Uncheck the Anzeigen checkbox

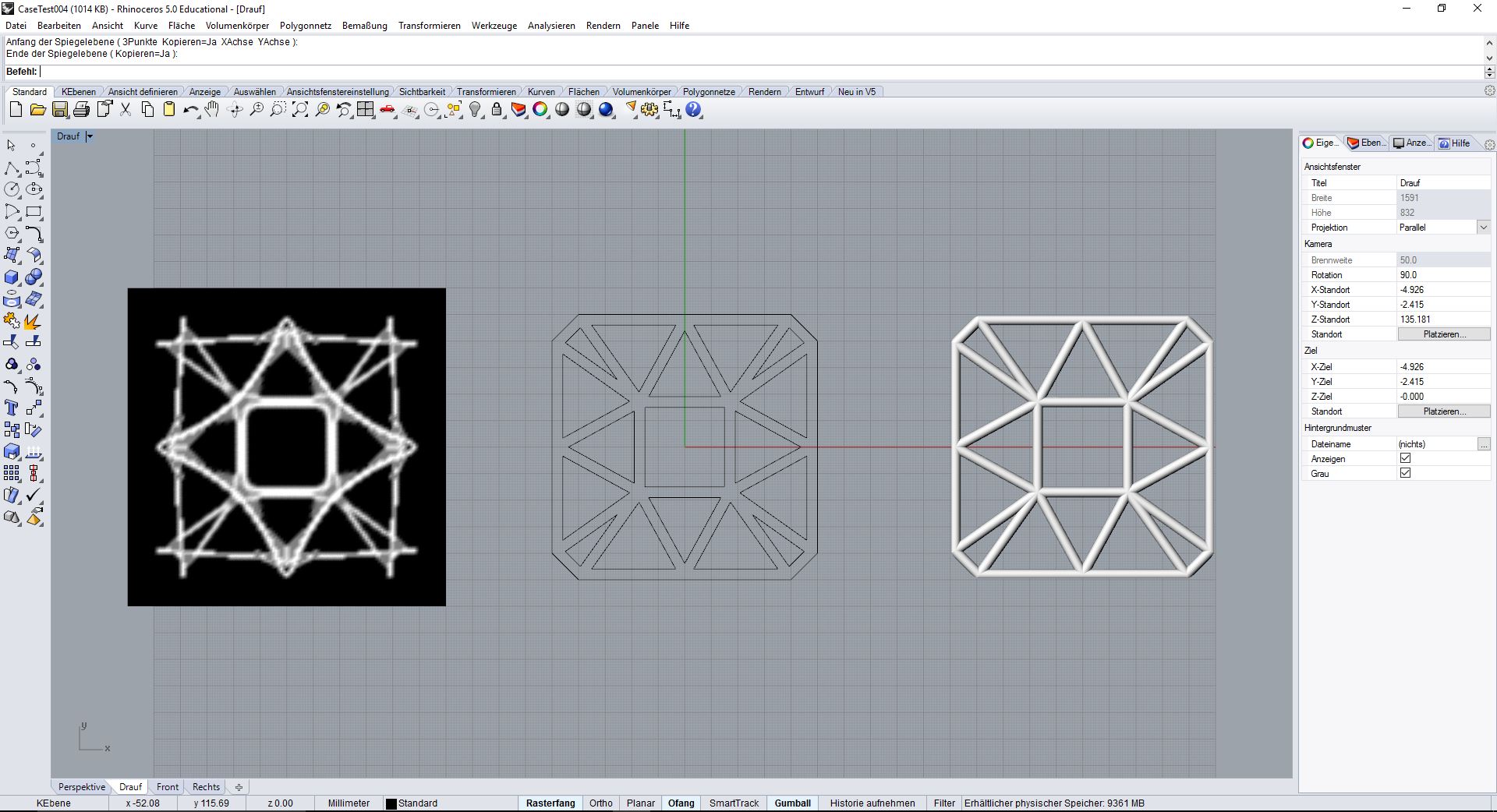1405,459
